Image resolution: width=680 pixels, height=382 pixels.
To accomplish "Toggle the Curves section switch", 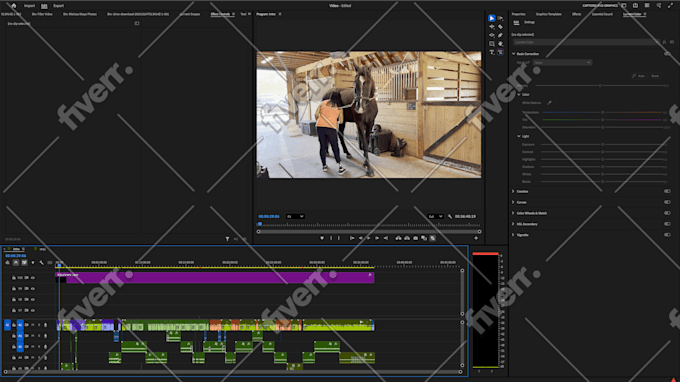I will point(667,202).
